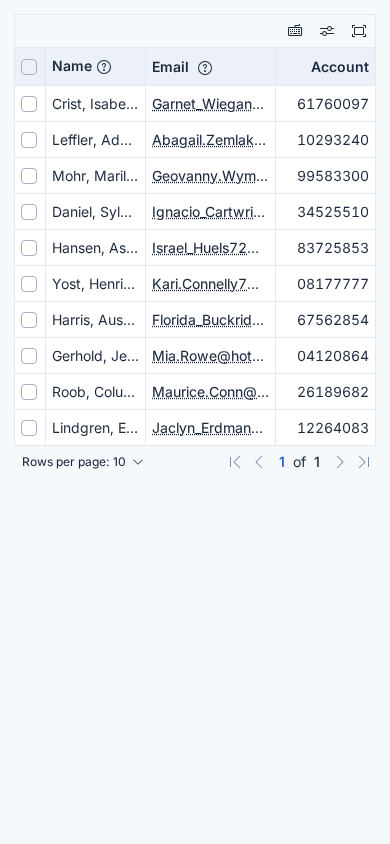Viewport: 390px width, 844px height.
Task: Click the help icon beside Name header
Action: click(x=104, y=67)
